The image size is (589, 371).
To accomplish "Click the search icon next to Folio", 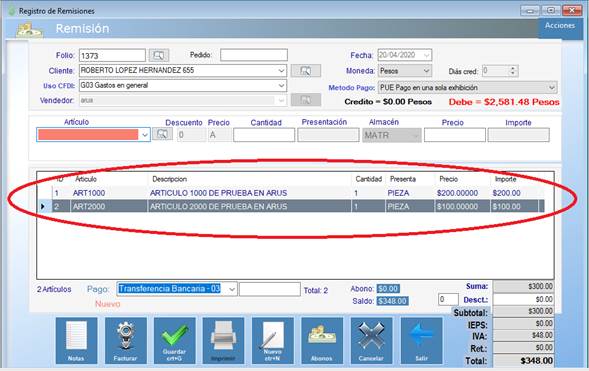I will 159,56.
